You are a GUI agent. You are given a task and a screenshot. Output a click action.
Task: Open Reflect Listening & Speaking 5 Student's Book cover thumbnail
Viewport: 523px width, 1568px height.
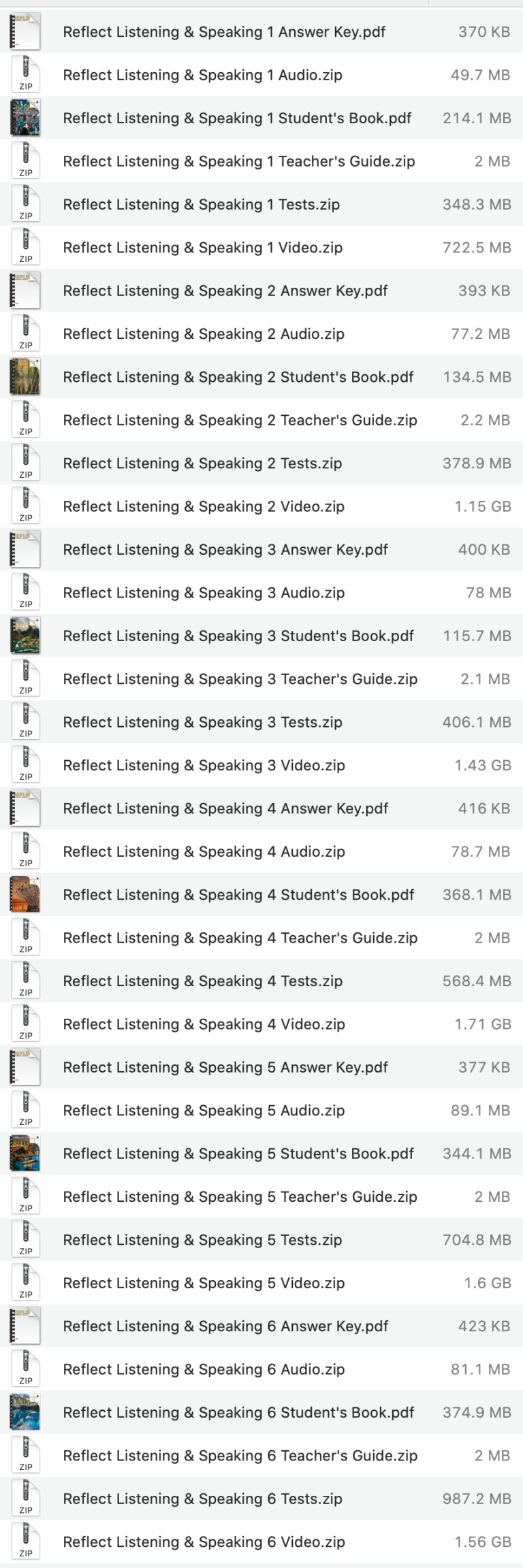coord(25,1154)
